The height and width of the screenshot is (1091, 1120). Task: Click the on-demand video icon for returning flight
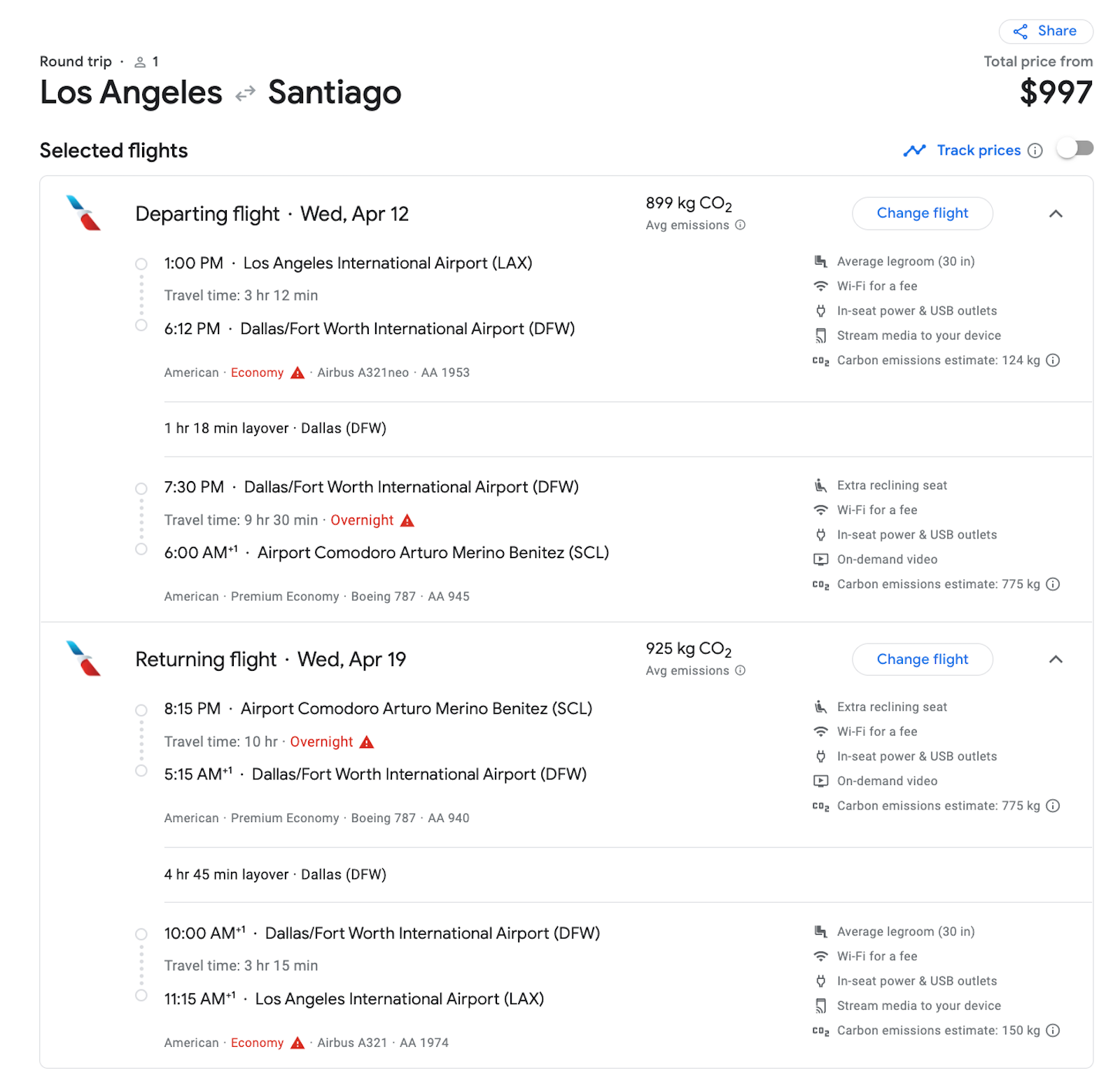pyautogui.click(x=820, y=781)
